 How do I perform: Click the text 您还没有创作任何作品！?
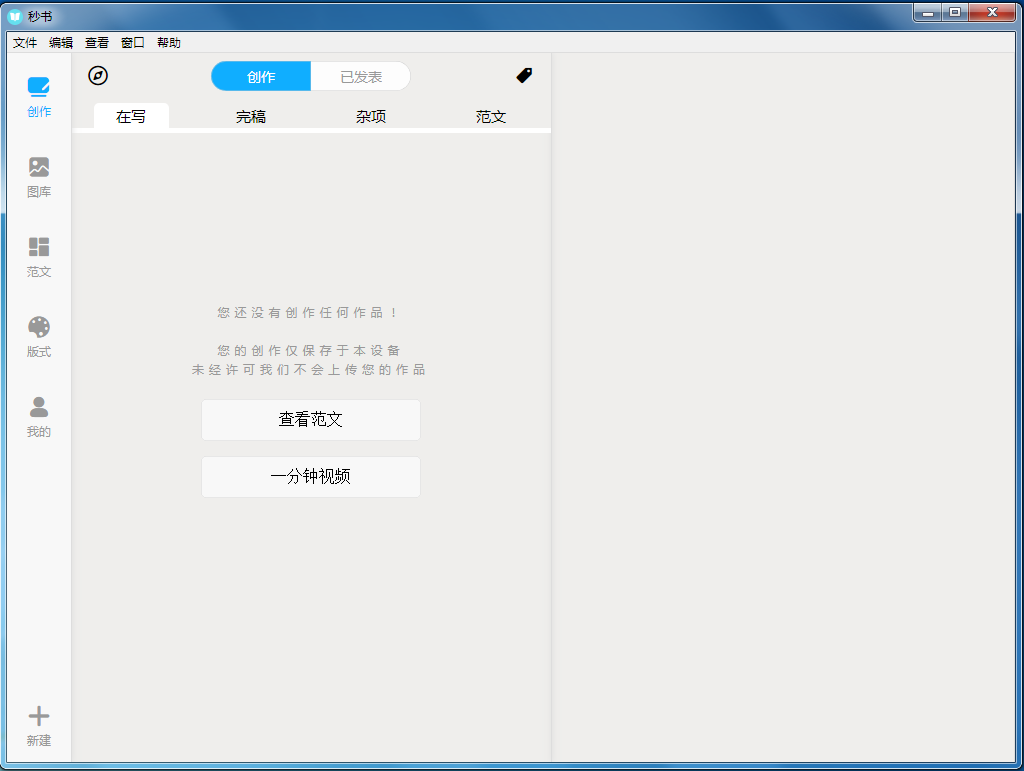[x=308, y=313]
